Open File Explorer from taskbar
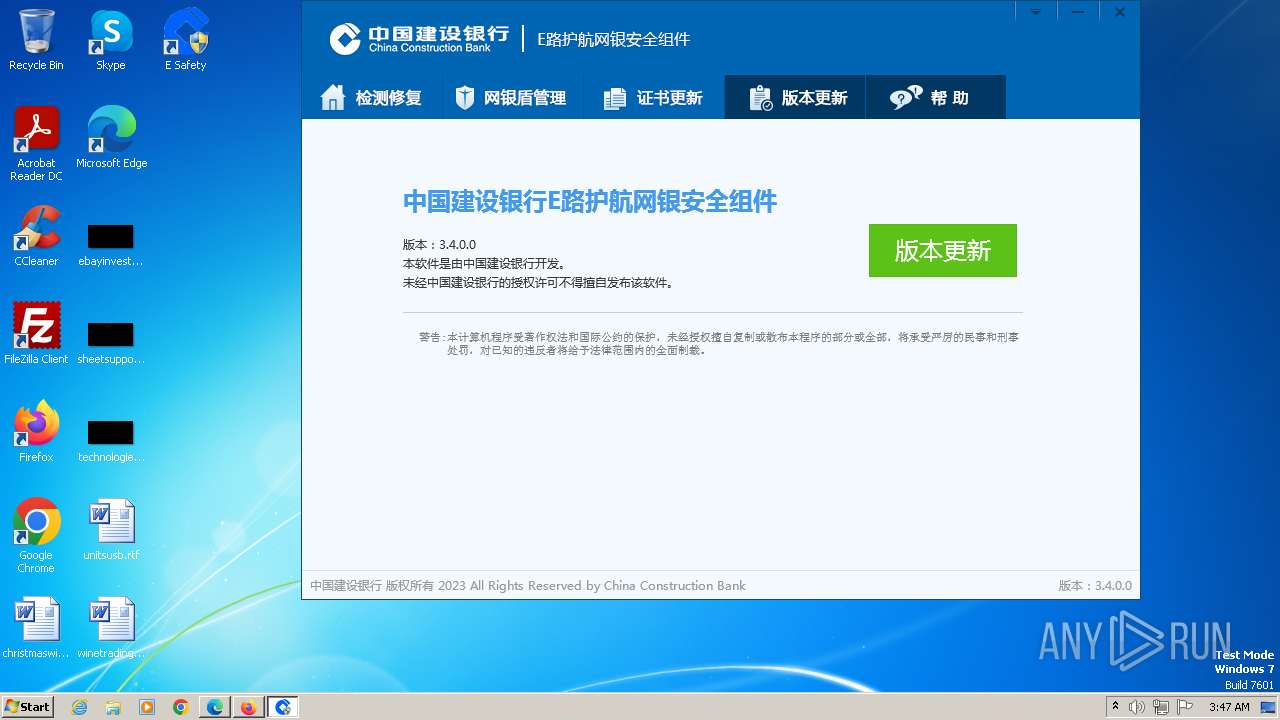 coord(113,707)
